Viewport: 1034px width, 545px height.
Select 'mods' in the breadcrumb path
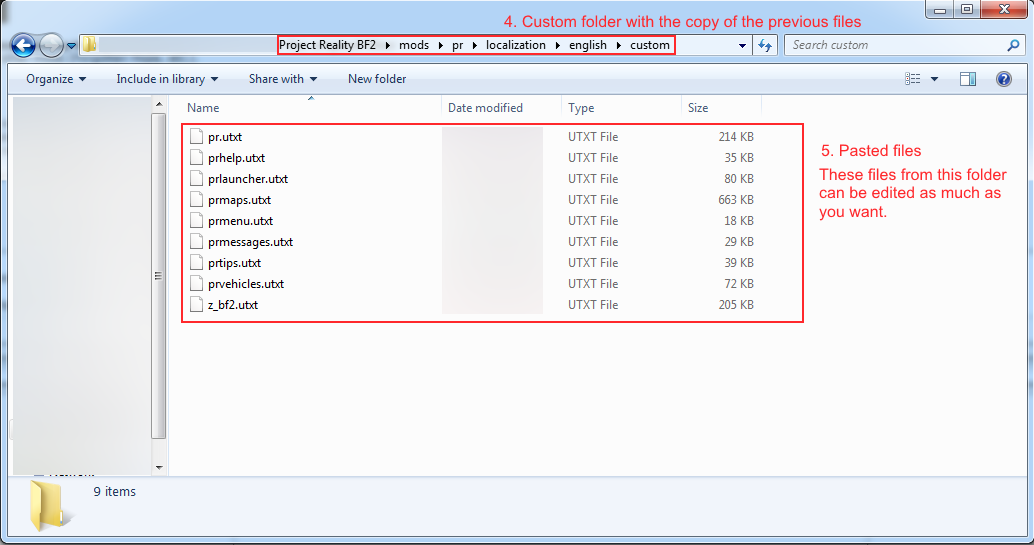point(413,45)
